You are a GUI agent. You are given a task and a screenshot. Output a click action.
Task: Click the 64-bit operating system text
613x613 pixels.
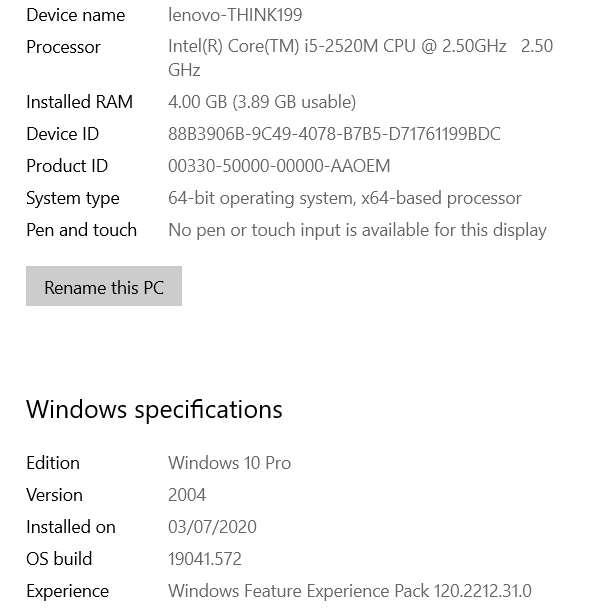pos(345,198)
